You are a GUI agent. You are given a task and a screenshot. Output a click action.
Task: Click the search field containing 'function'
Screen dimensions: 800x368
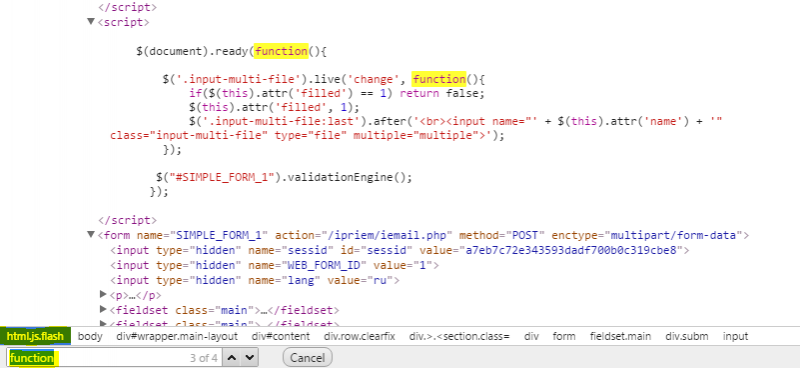coord(115,358)
